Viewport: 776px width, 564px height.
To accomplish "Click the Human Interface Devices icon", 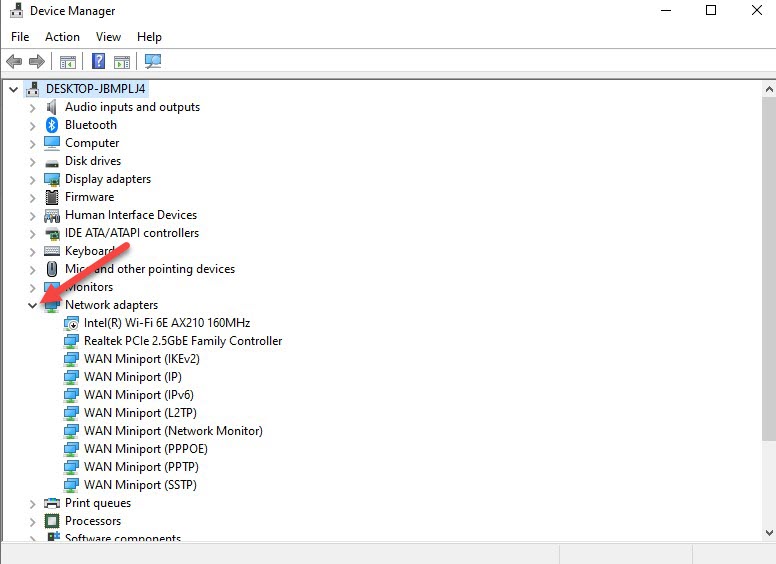I will (x=51, y=215).
